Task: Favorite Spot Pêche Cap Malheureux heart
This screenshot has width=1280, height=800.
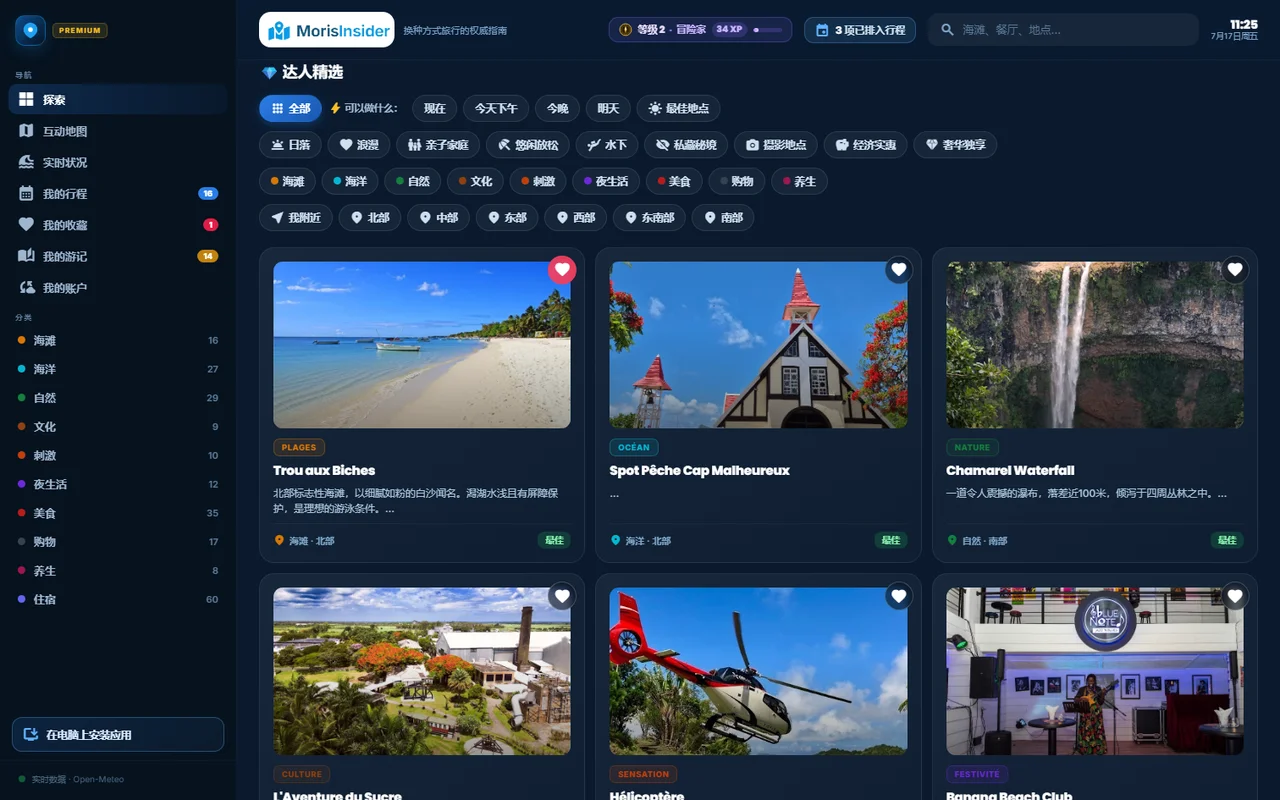Action: (899, 269)
